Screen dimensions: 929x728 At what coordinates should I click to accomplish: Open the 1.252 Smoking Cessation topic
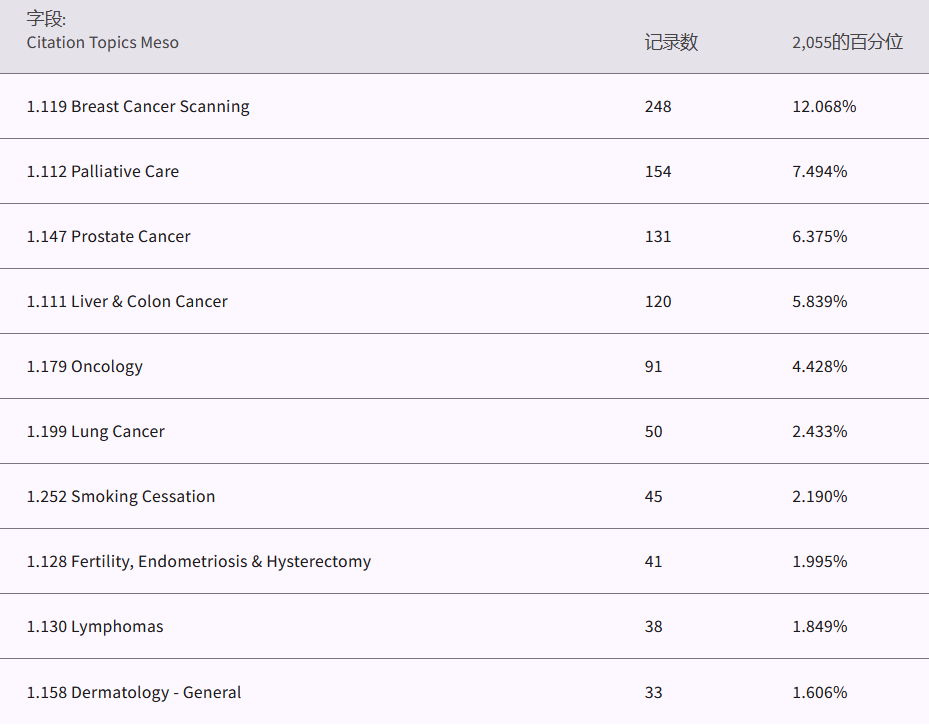121,496
